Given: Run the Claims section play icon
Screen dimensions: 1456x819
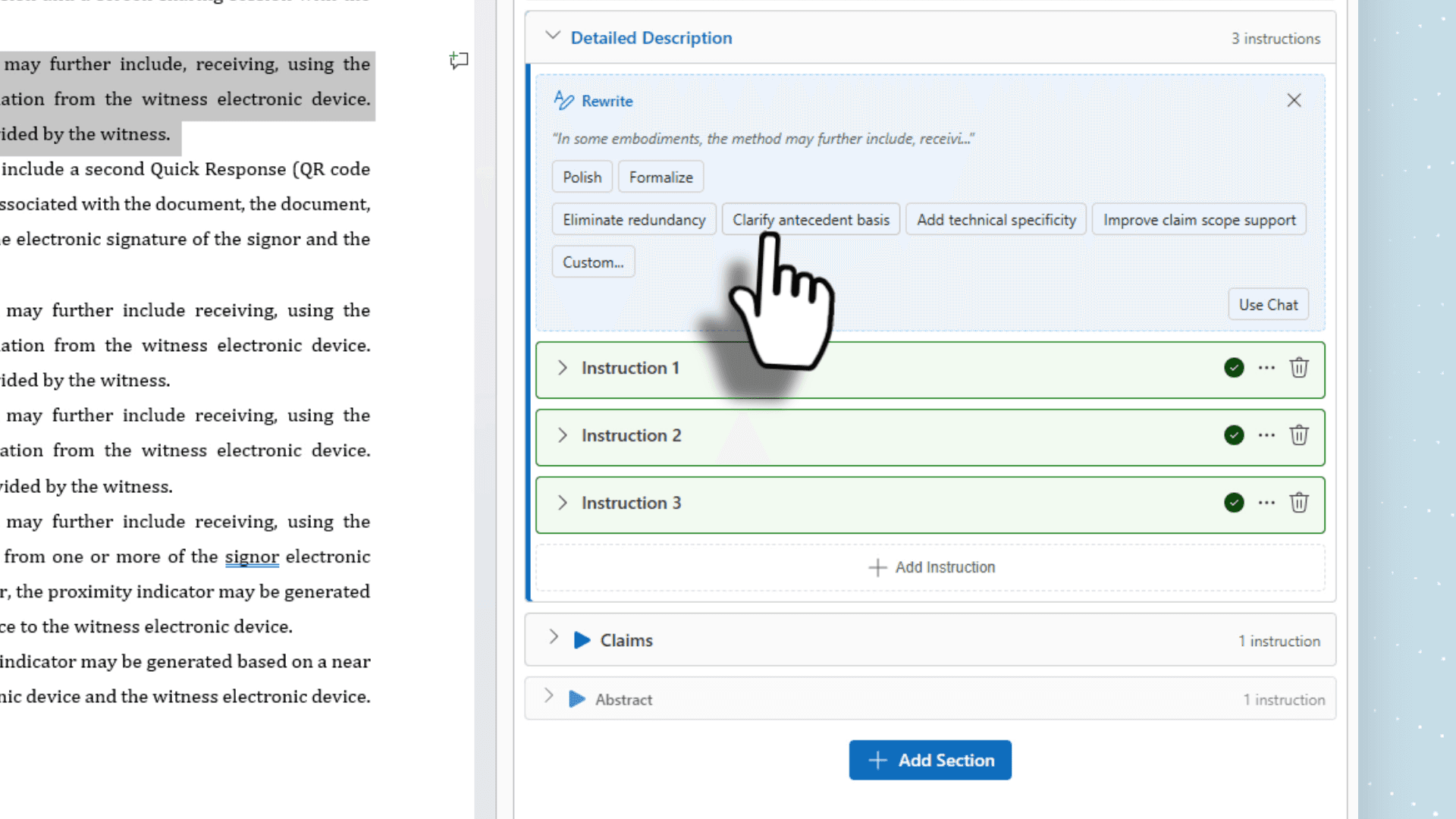Looking at the screenshot, I should [x=582, y=640].
